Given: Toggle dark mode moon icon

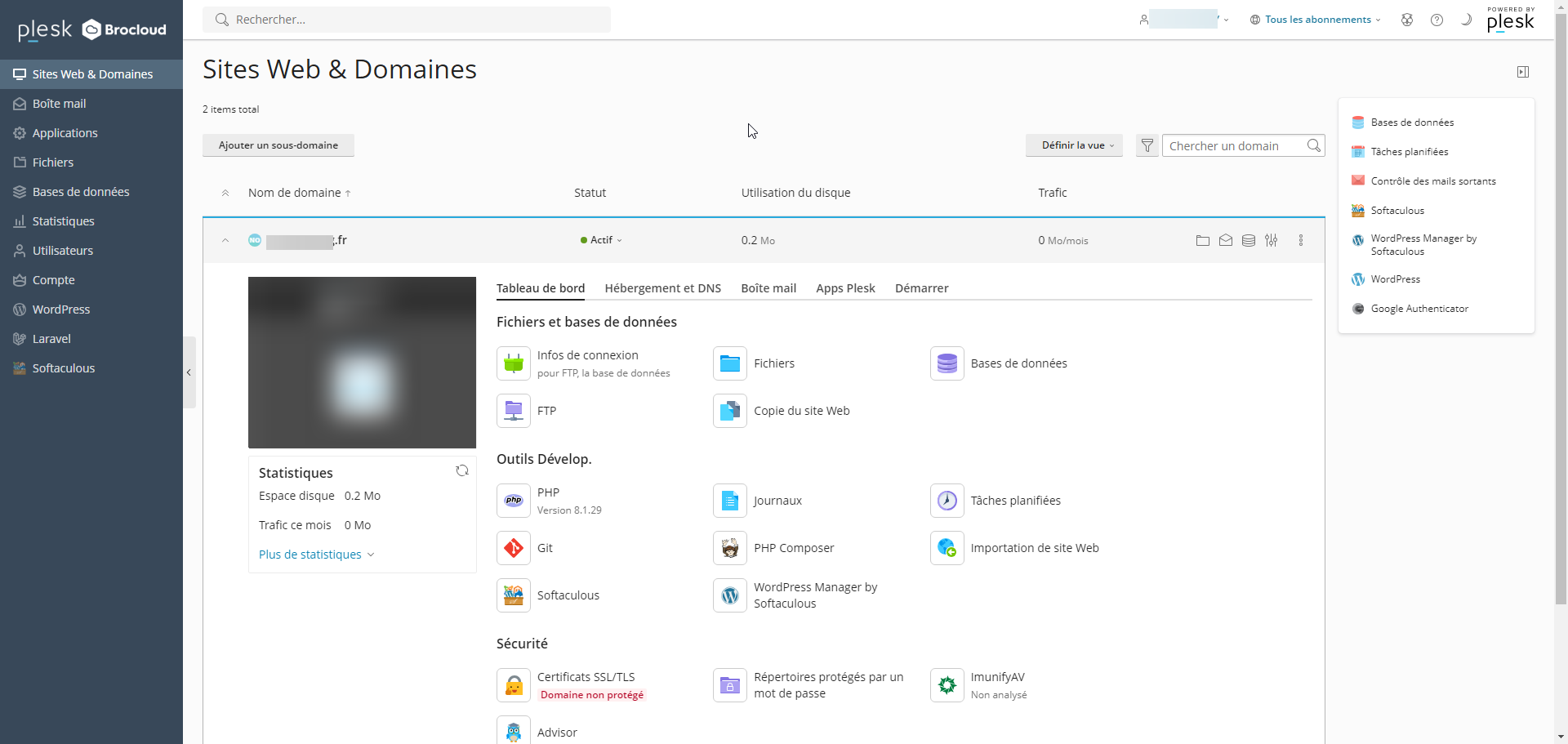Looking at the screenshot, I should click(1466, 20).
